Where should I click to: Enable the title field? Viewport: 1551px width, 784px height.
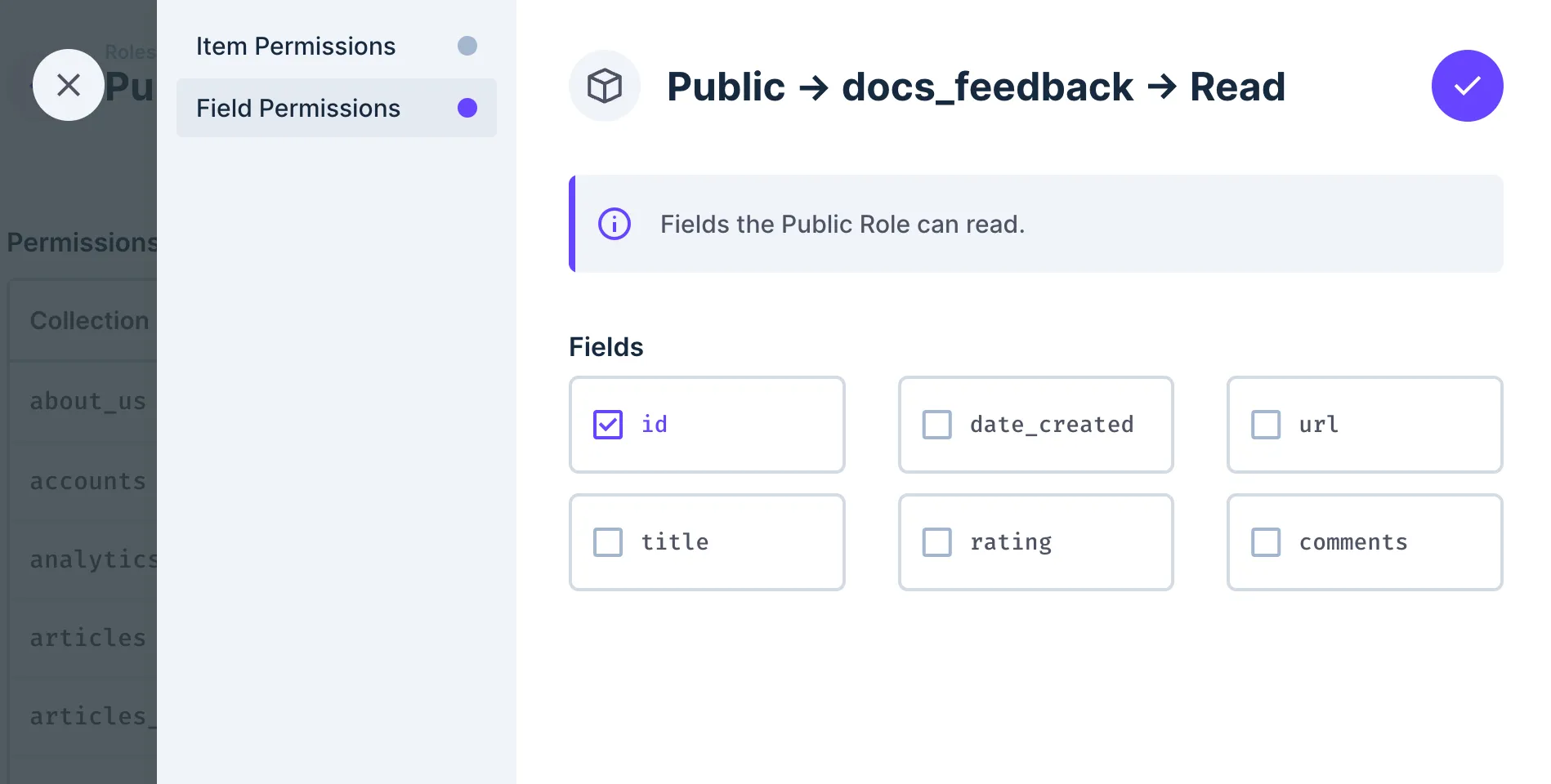607,541
